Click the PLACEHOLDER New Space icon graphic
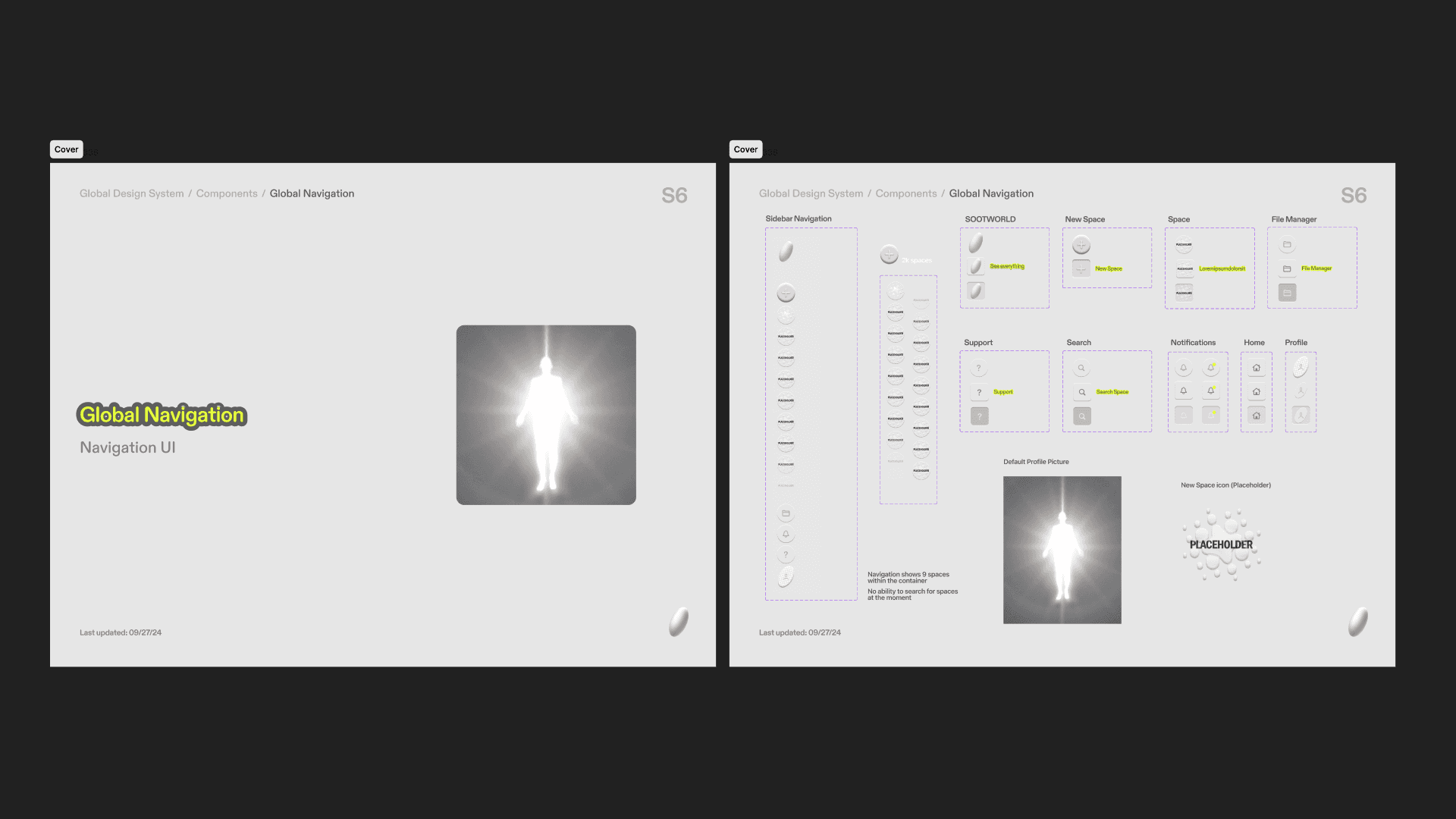1456x819 pixels. 1221,544
